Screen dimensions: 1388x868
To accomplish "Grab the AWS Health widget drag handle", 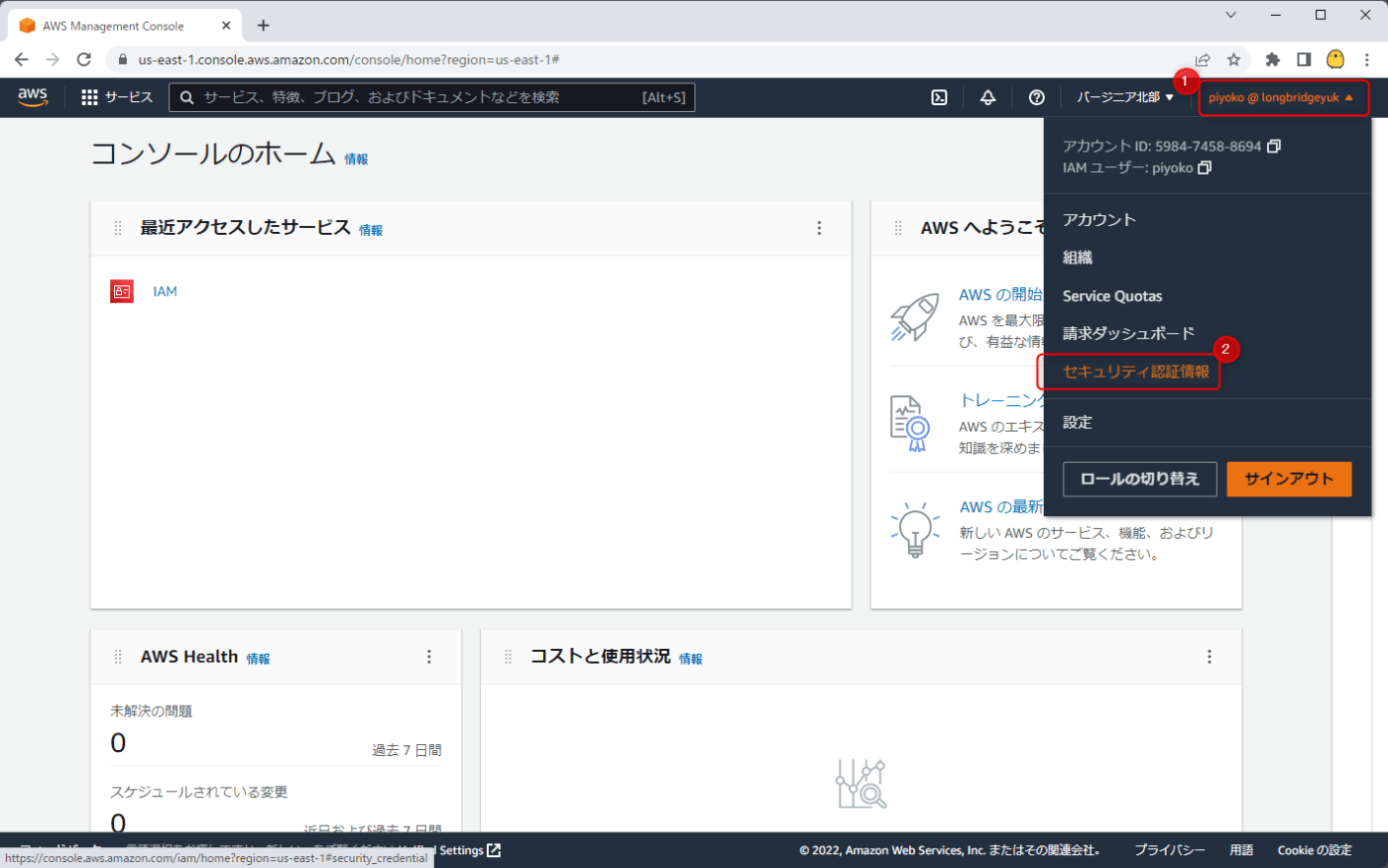I will coord(118,657).
